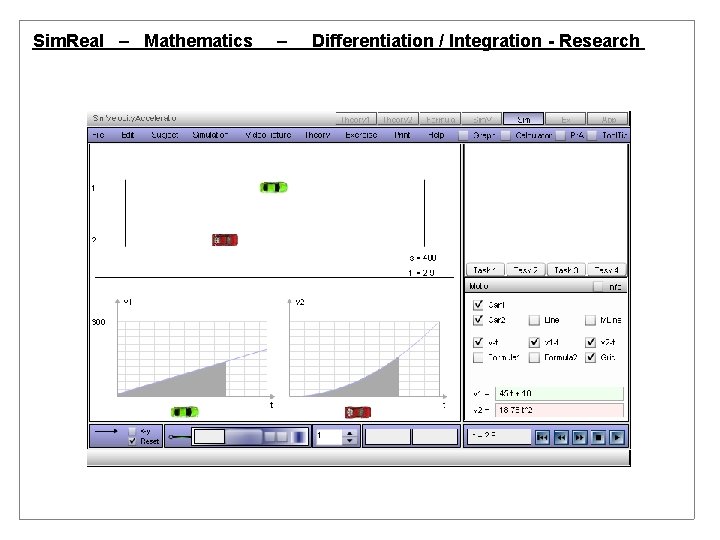Open the Simulation menu
The image size is (720, 540).
coord(210,135)
